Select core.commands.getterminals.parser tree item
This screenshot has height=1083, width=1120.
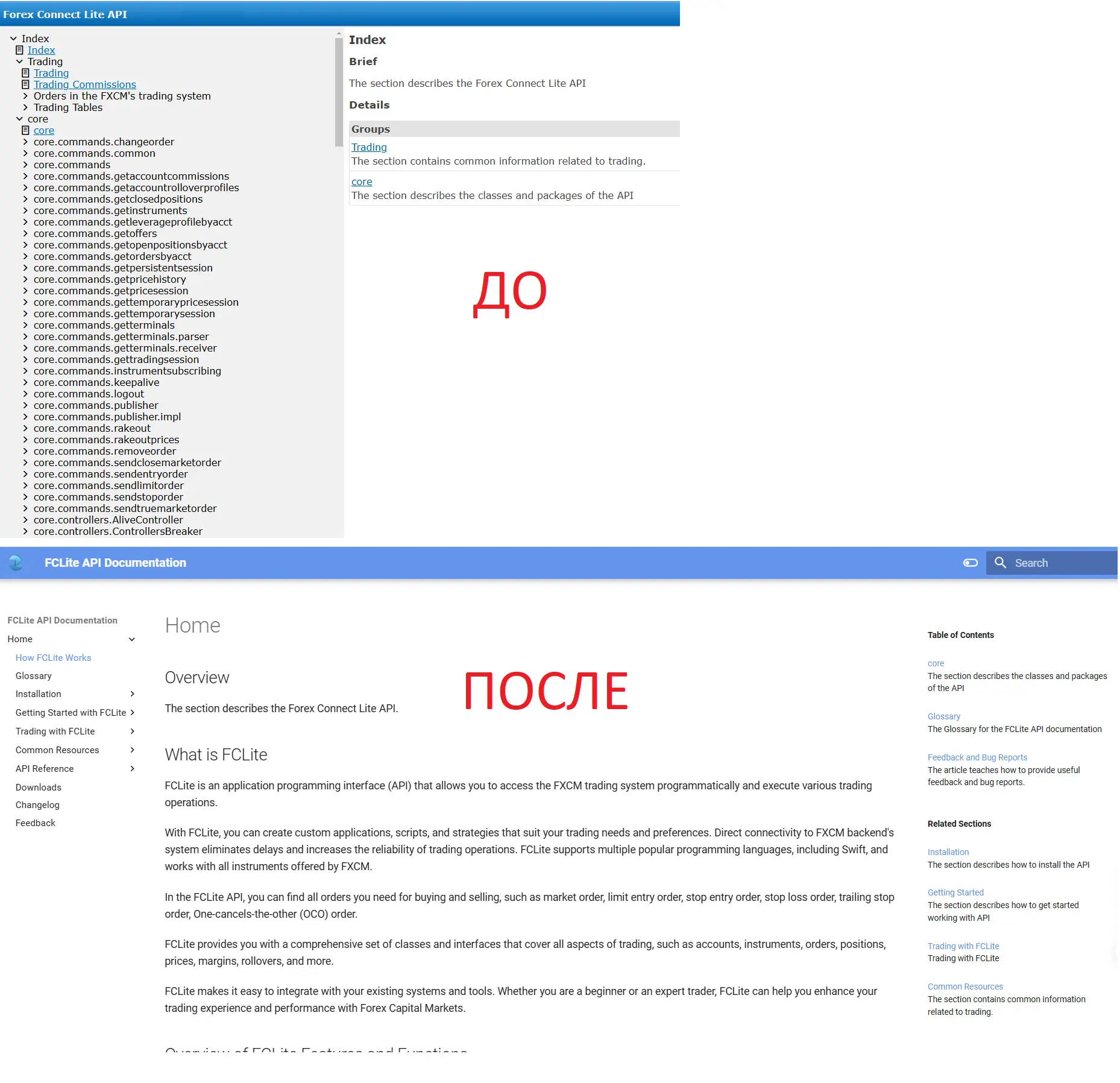[121, 336]
